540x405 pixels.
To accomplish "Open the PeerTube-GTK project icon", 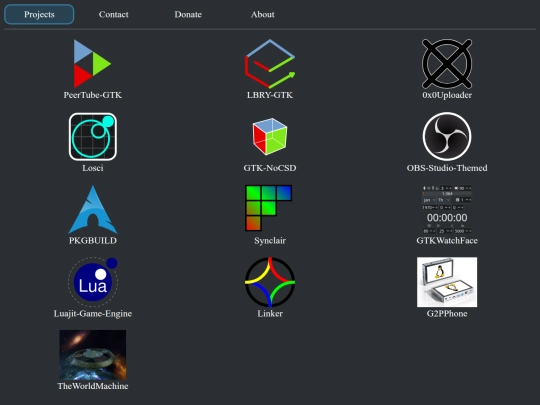I will 92,64.
